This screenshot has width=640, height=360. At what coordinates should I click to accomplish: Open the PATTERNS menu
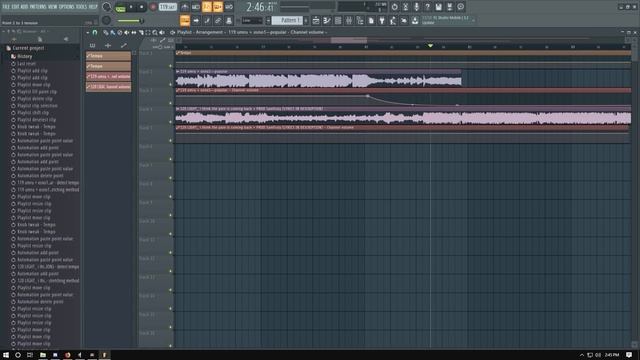point(38,7)
